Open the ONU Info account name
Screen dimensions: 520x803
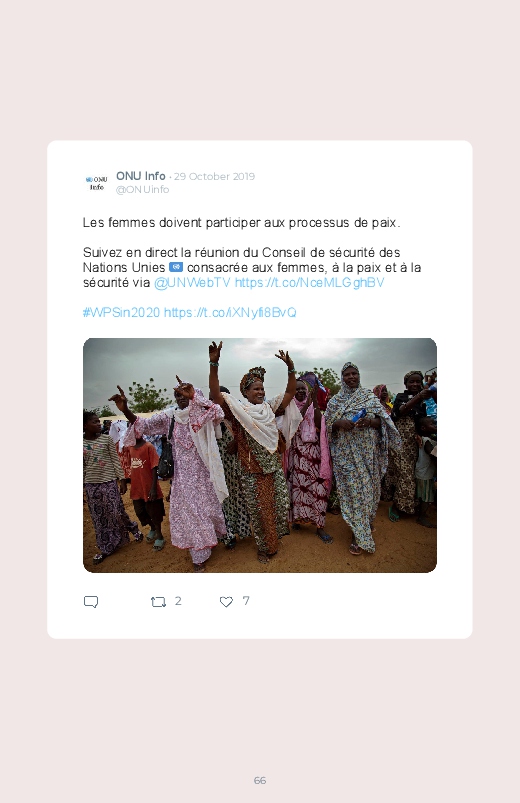pos(140,176)
